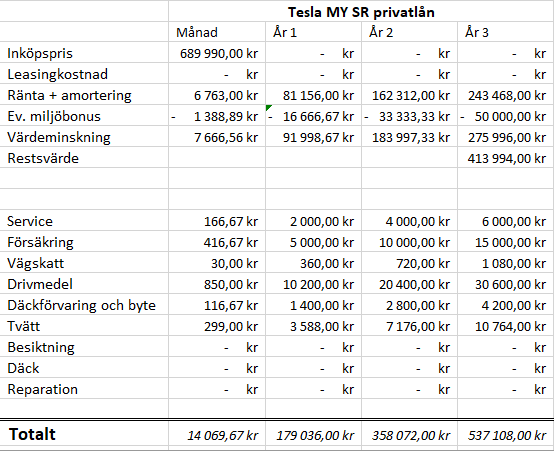Select the 'Restsvärde' row label
Screen dimensions: 554x451
(x=84, y=158)
